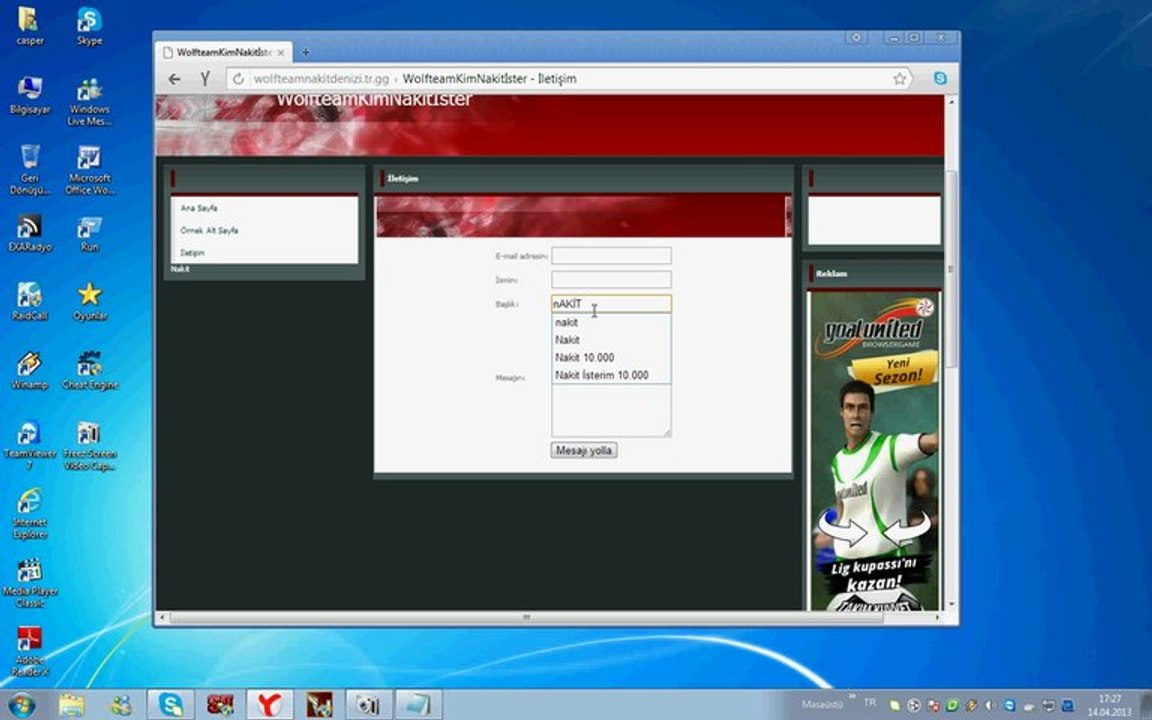Viewport: 1152px width, 720px height.
Task: Select 'Nakit İsterim 10.000' suggestion
Action: point(611,375)
